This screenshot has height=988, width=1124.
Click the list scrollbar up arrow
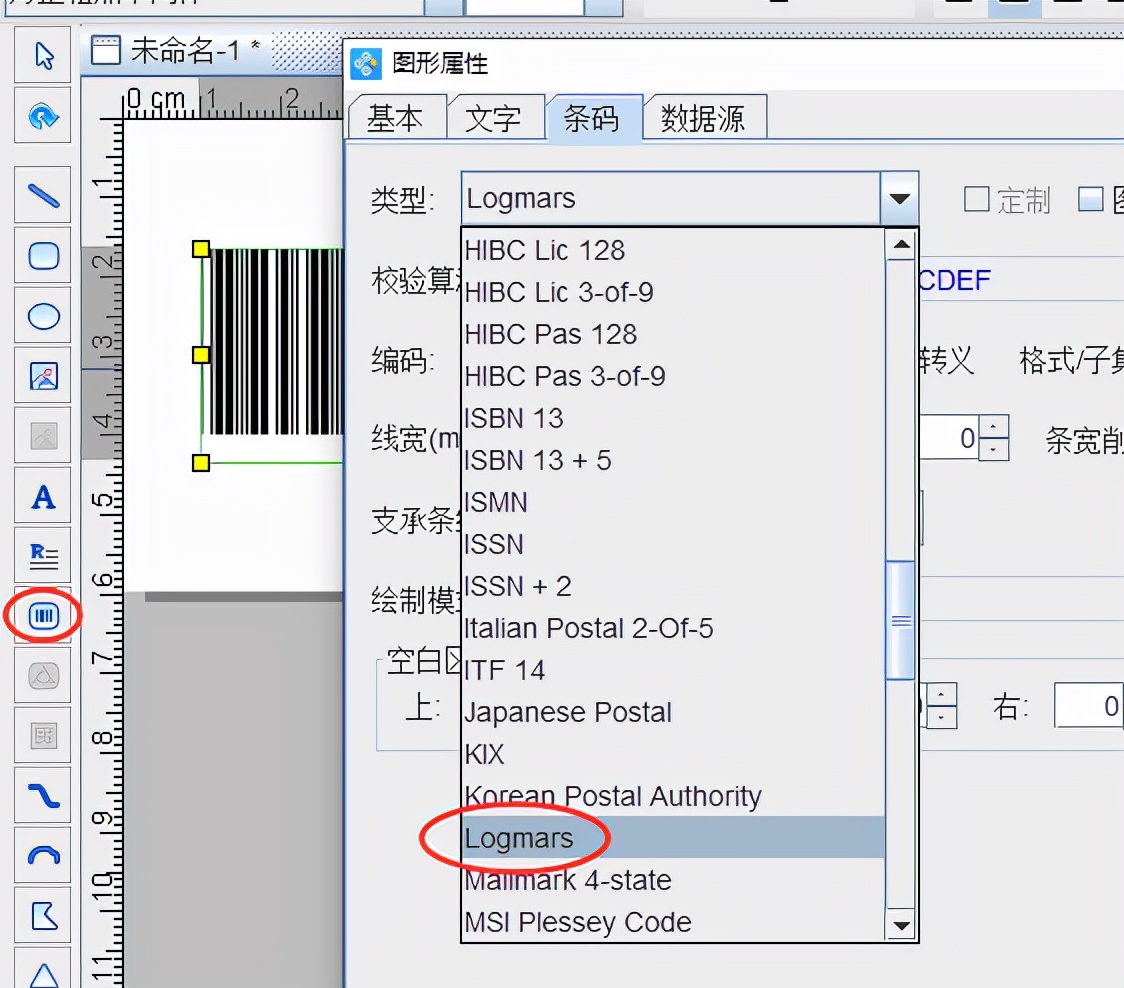coord(901,245)
